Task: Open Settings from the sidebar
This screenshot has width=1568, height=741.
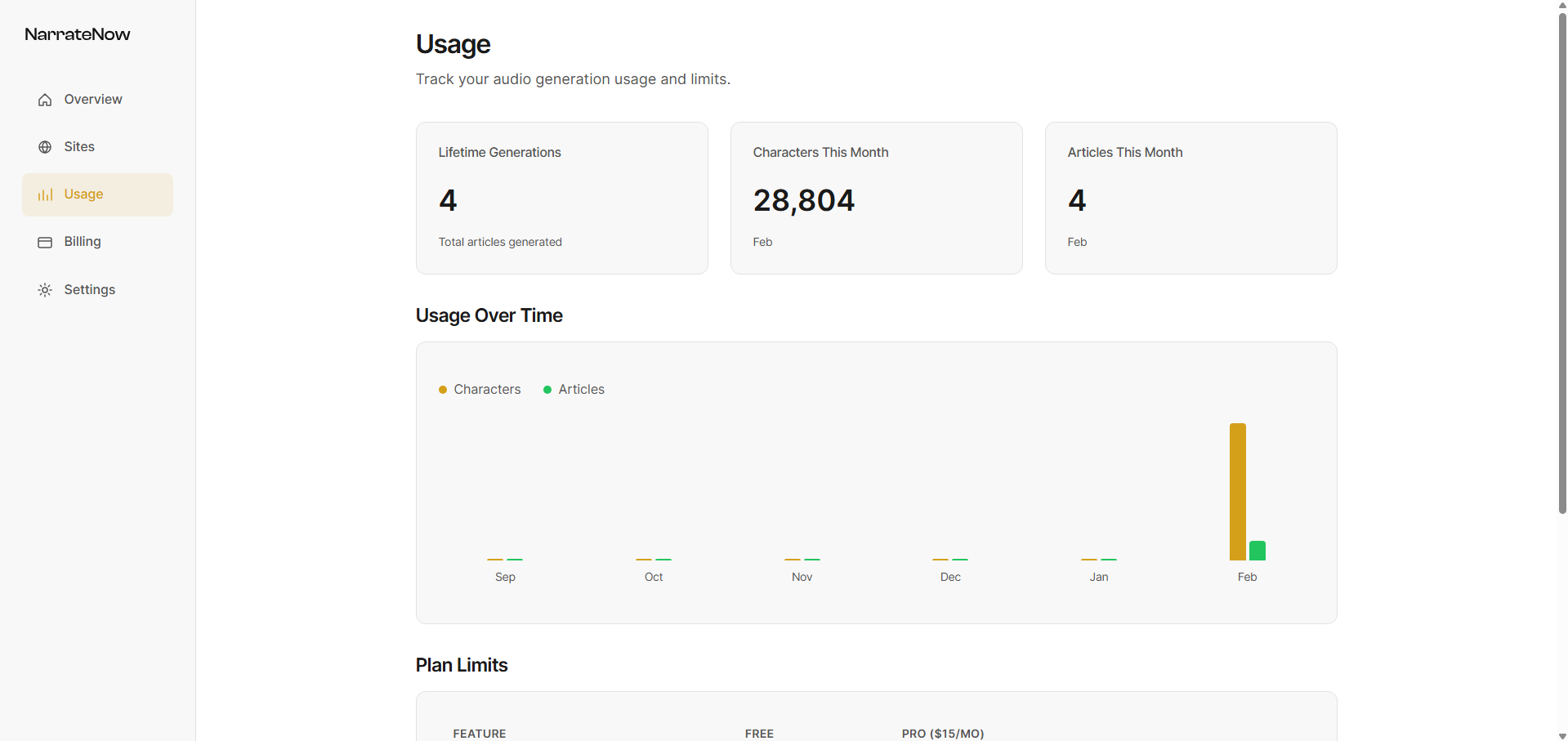Action: click(89, 290)
